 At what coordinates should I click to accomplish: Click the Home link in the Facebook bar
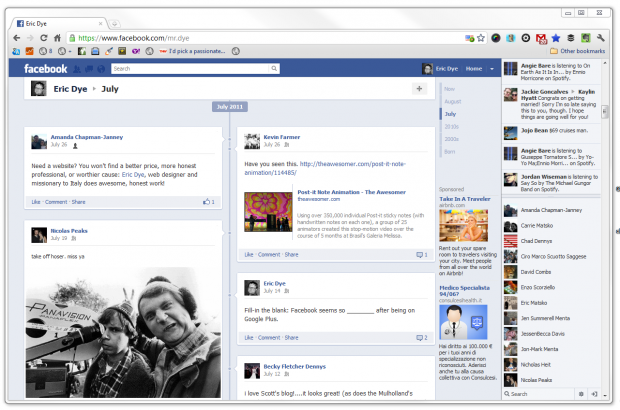click(x=474, y=69)
